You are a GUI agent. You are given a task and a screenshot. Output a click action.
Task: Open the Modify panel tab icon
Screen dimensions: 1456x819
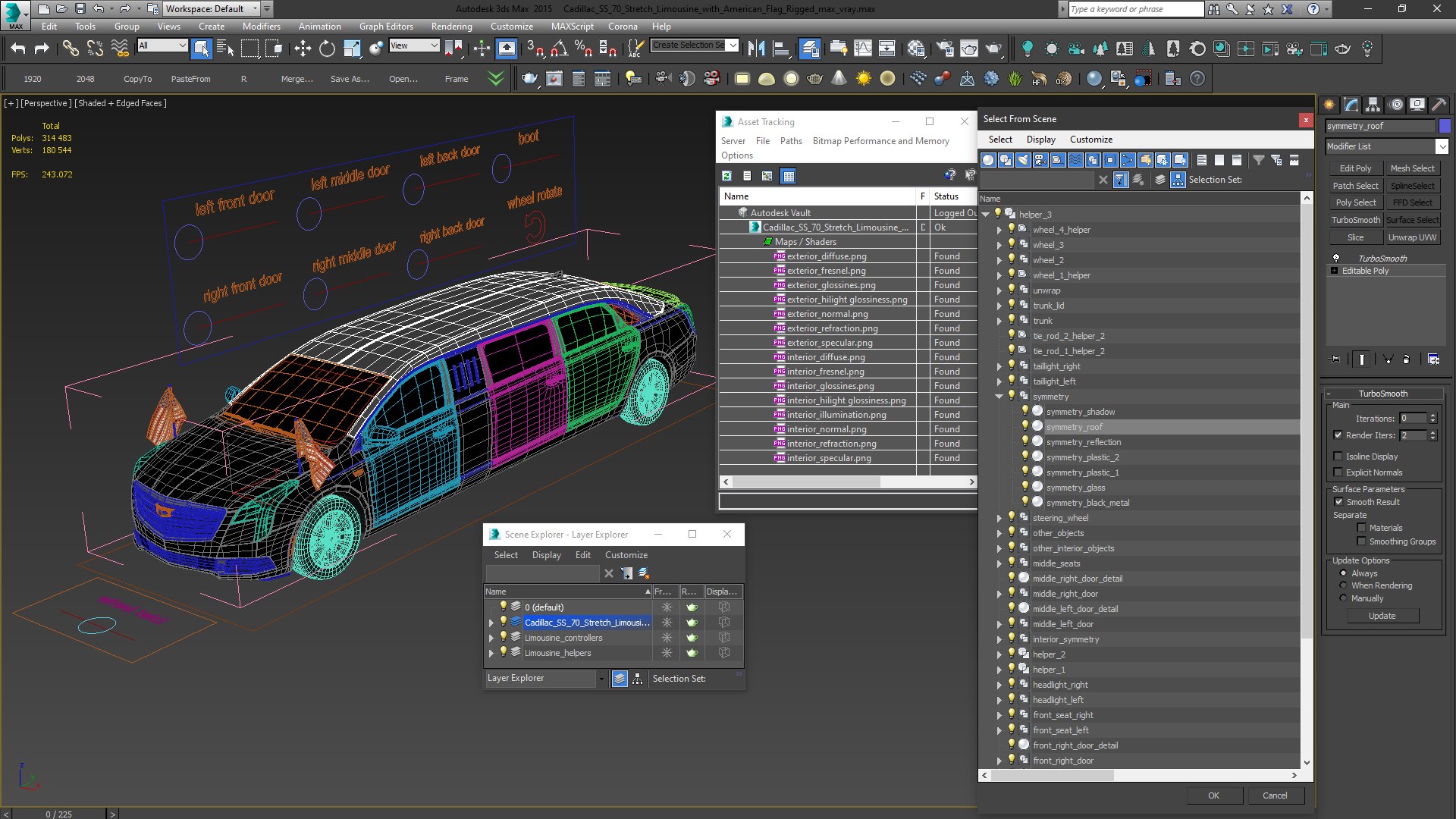[x=1351, y=105]
